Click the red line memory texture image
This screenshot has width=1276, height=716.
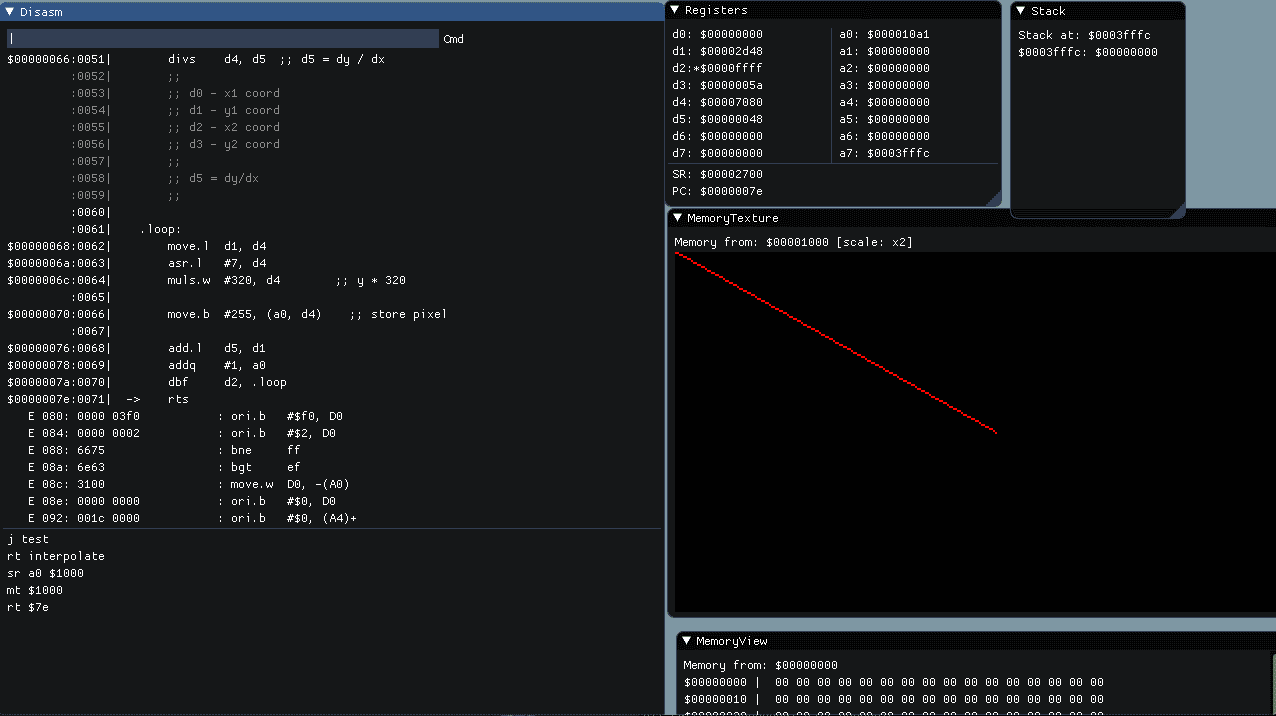(x=975, y=432)
